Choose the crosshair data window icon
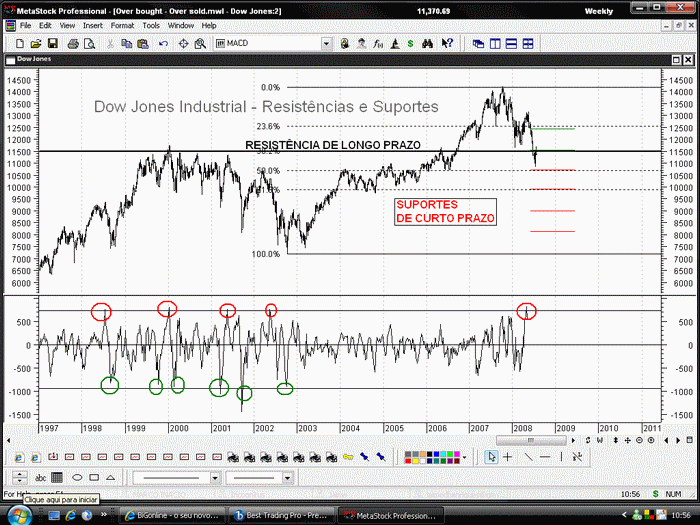This screenshot has width=700, height=525. pyautogui.click(x=183, y=43)
